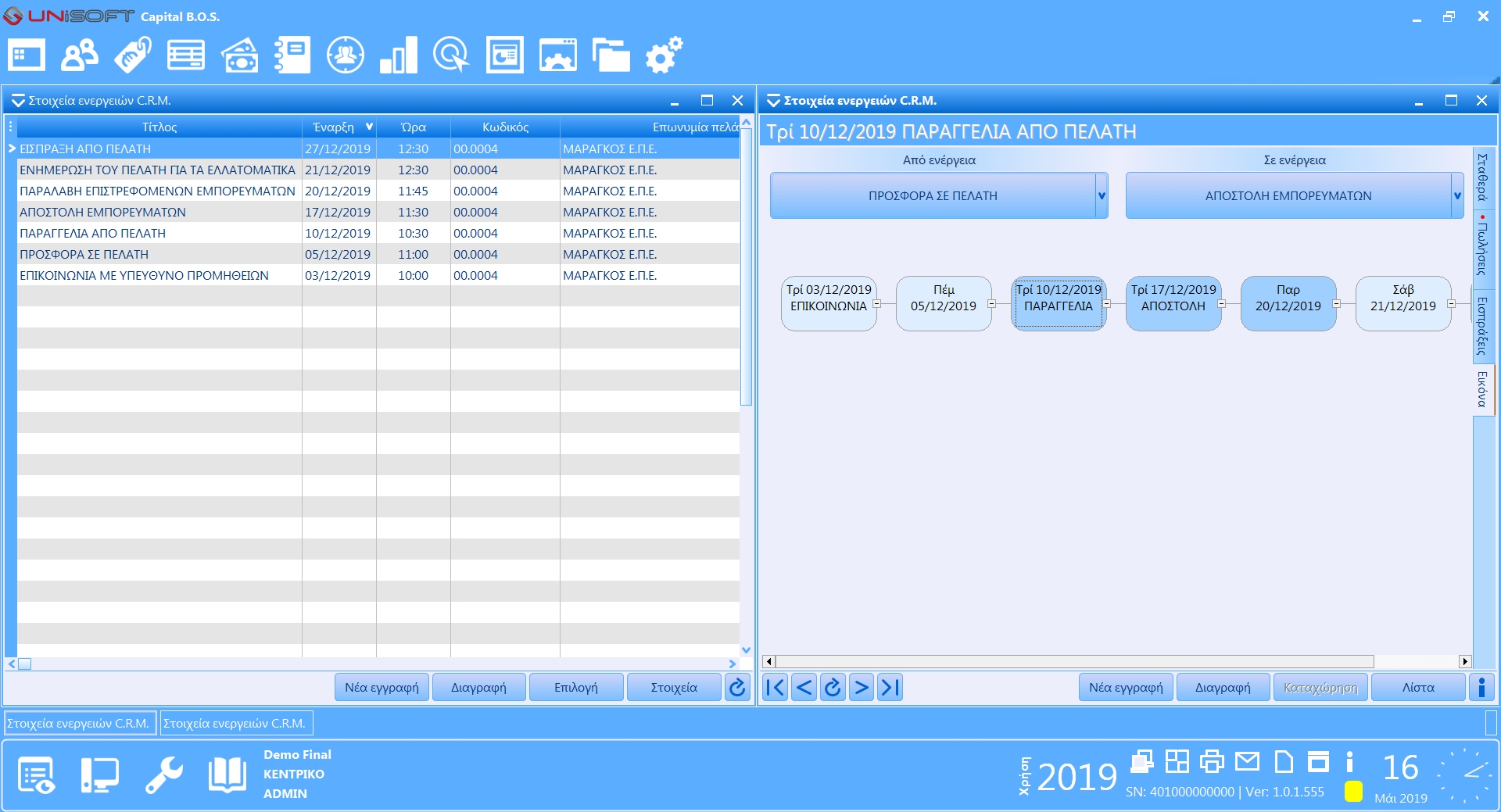This screenshot has width=1501, height=812.
Task: Collapse the Παρ 20/12/2019 node expander
Action: 1336,304
